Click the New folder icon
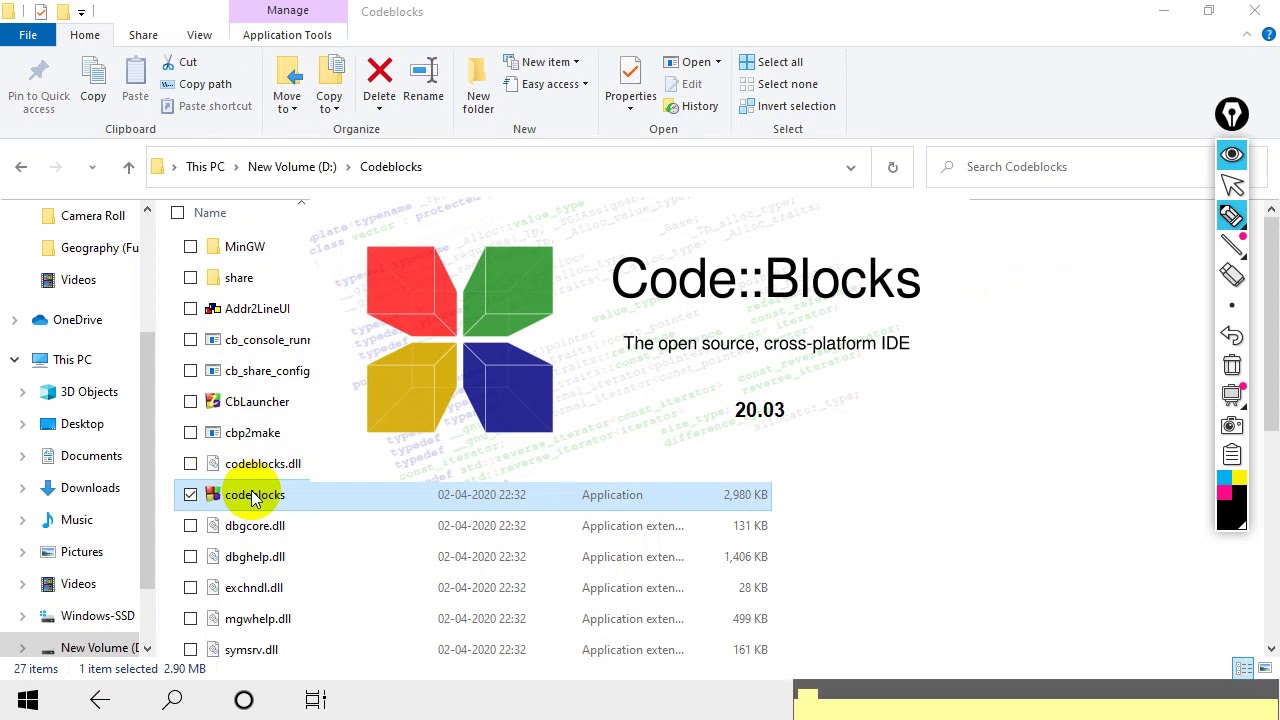Viewport: 1280px width, 720px height. point(478,72)
